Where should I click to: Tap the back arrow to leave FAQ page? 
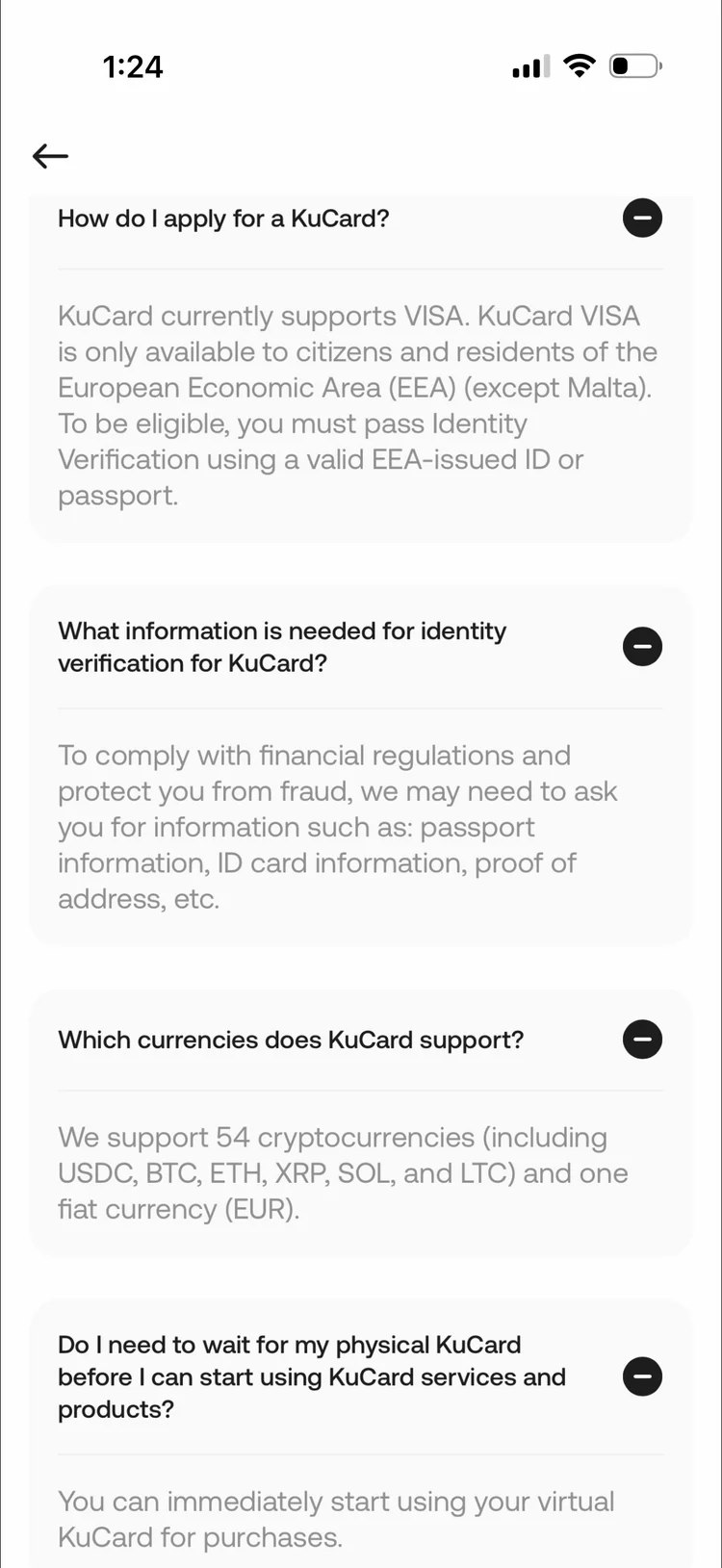click(x=49, y=156)
